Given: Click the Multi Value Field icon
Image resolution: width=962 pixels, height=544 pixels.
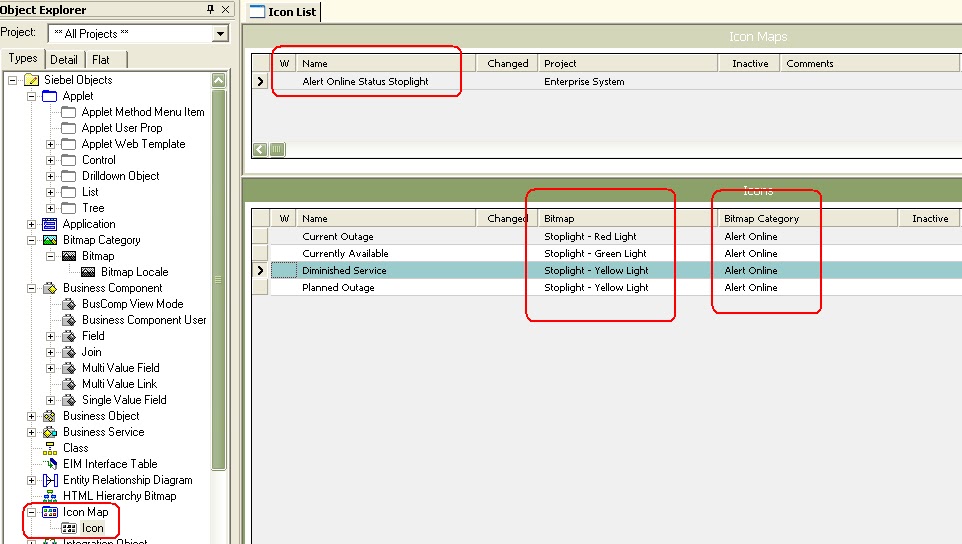Looking at the screenshot, I should coord(69,367).
